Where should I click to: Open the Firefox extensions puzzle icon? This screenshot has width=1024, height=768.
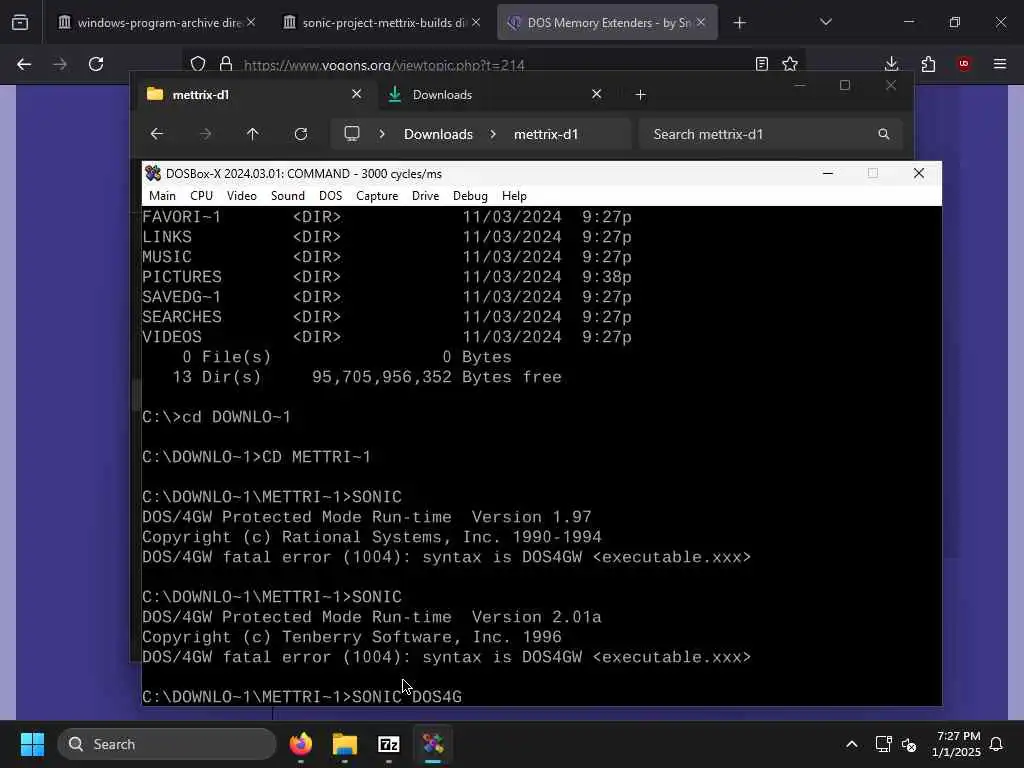tap(928, 64)
